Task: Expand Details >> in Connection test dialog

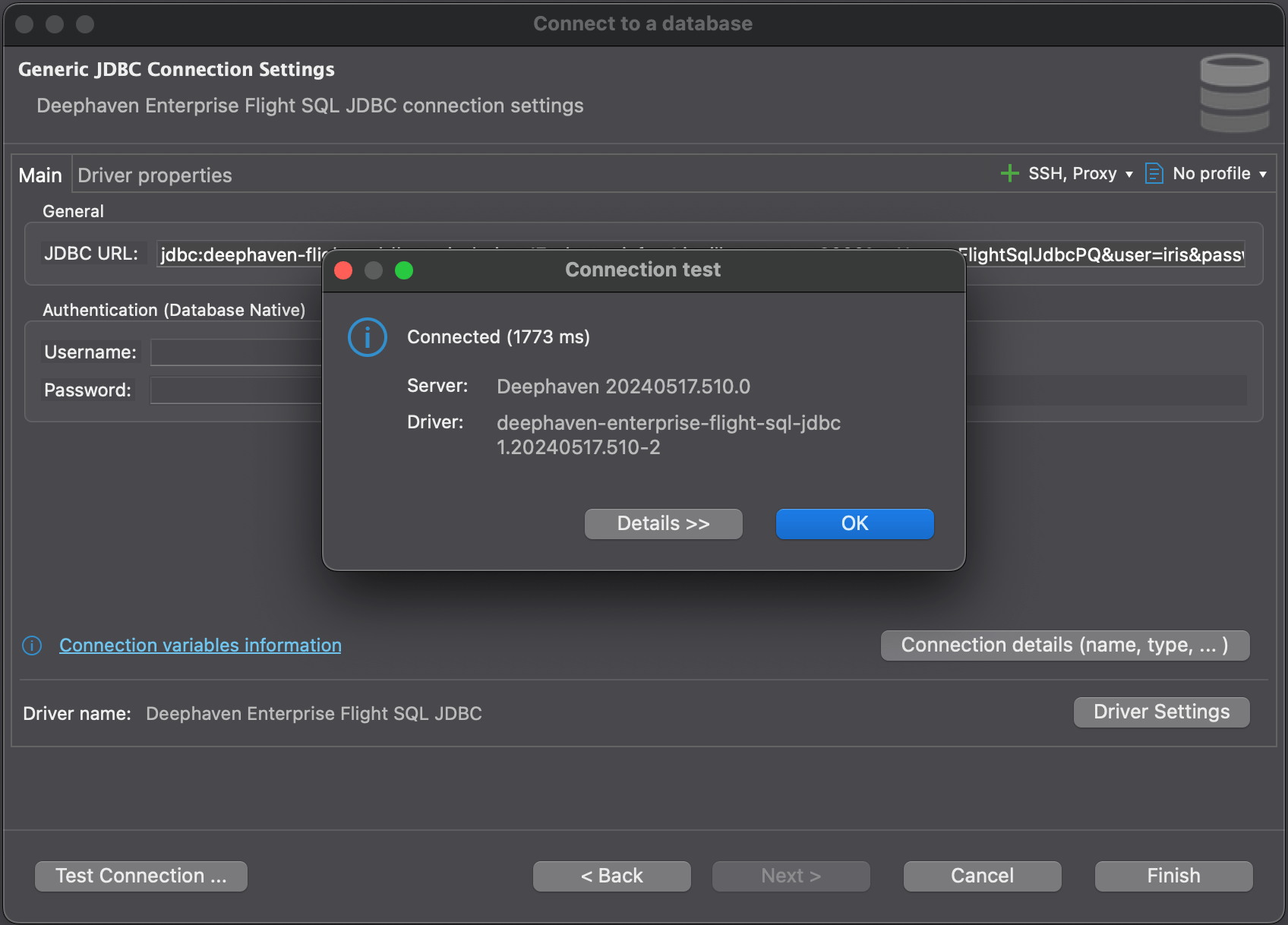Action: tap(663, 524)
